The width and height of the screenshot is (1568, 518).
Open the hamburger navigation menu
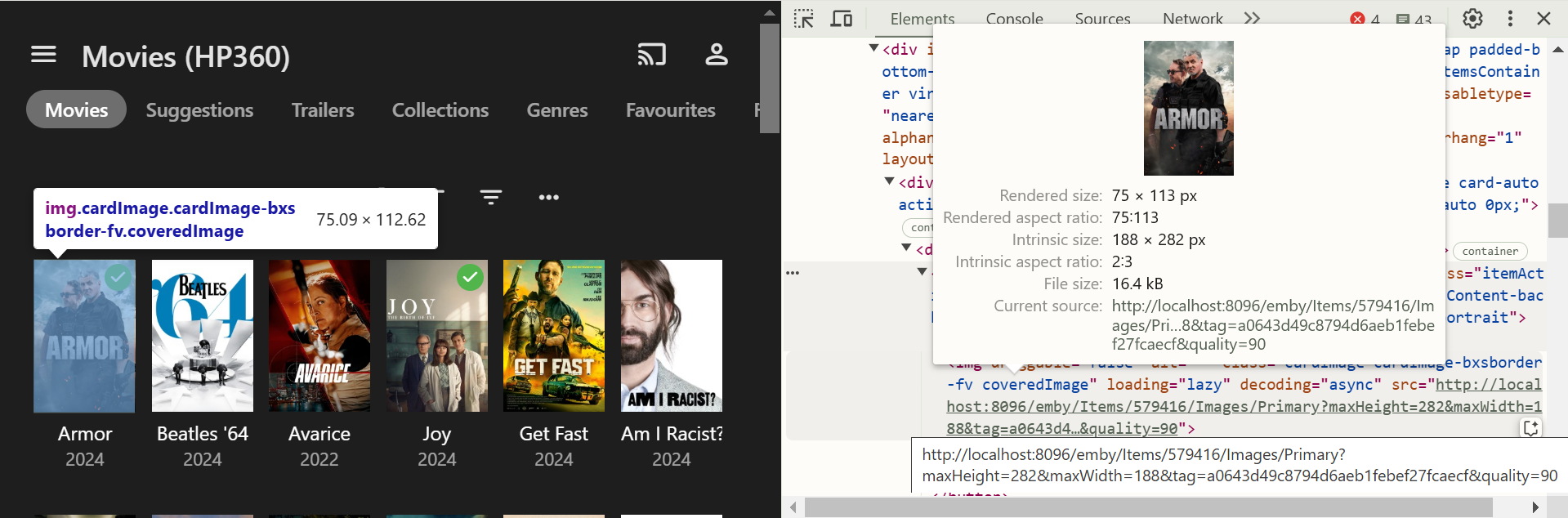tap(43, 55)
